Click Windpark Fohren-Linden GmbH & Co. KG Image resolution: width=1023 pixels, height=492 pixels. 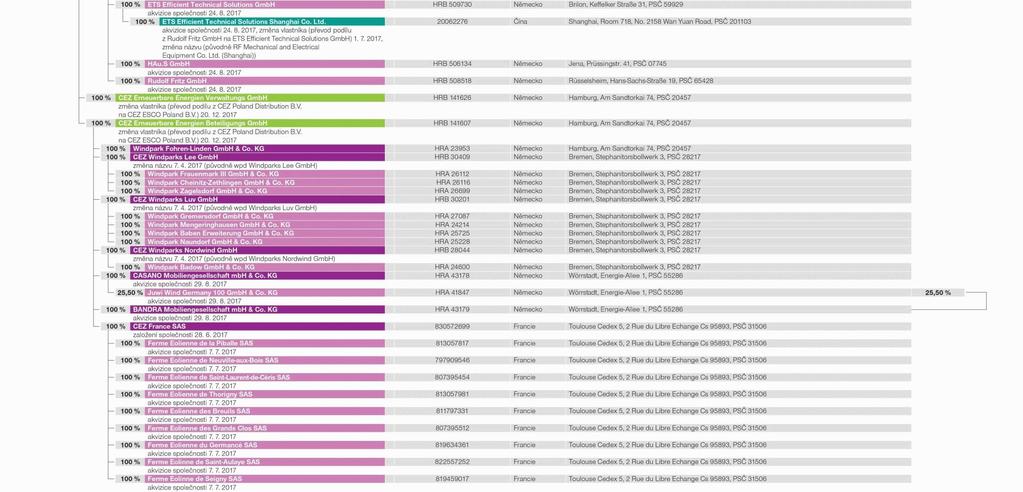click(x=198, y=149)
